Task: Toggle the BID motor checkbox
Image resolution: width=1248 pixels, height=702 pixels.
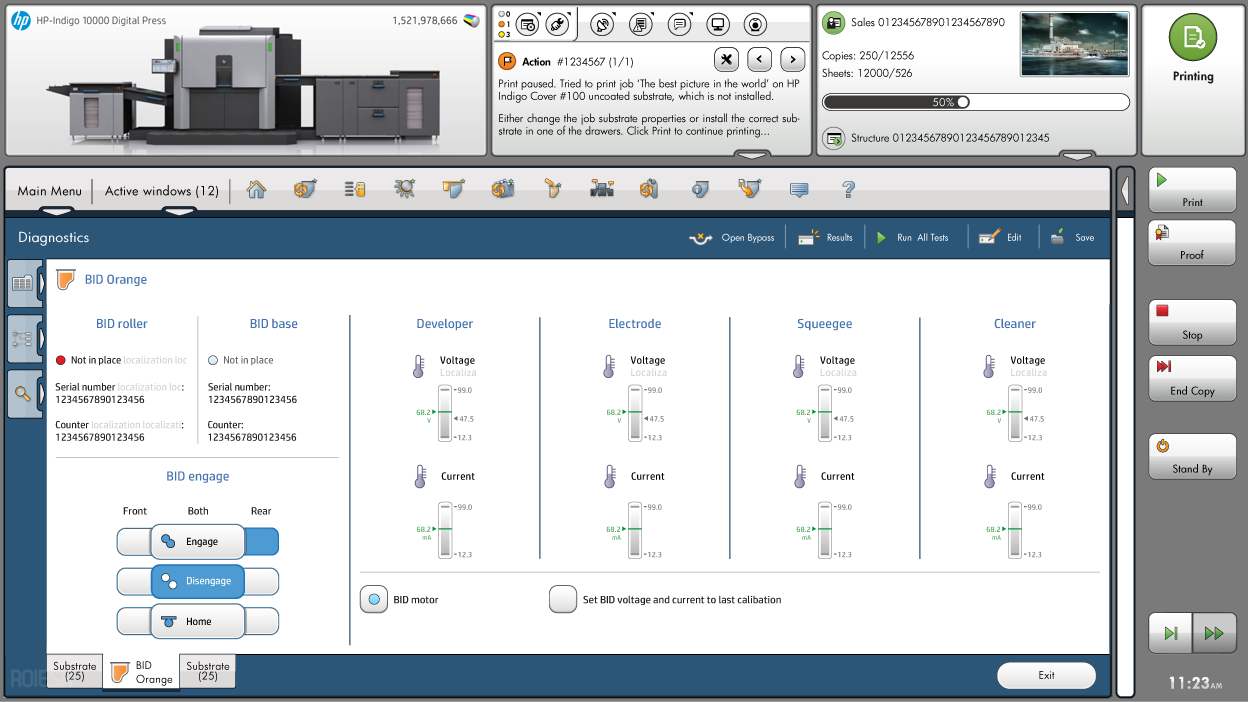Action: 374,600
